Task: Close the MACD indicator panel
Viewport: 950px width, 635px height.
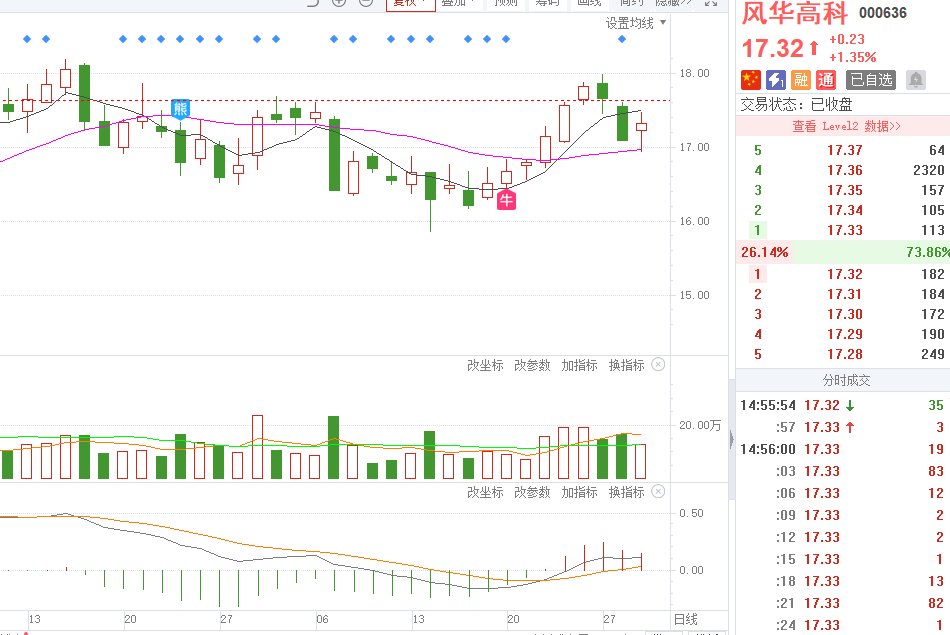Action: (x=658, y=492)
